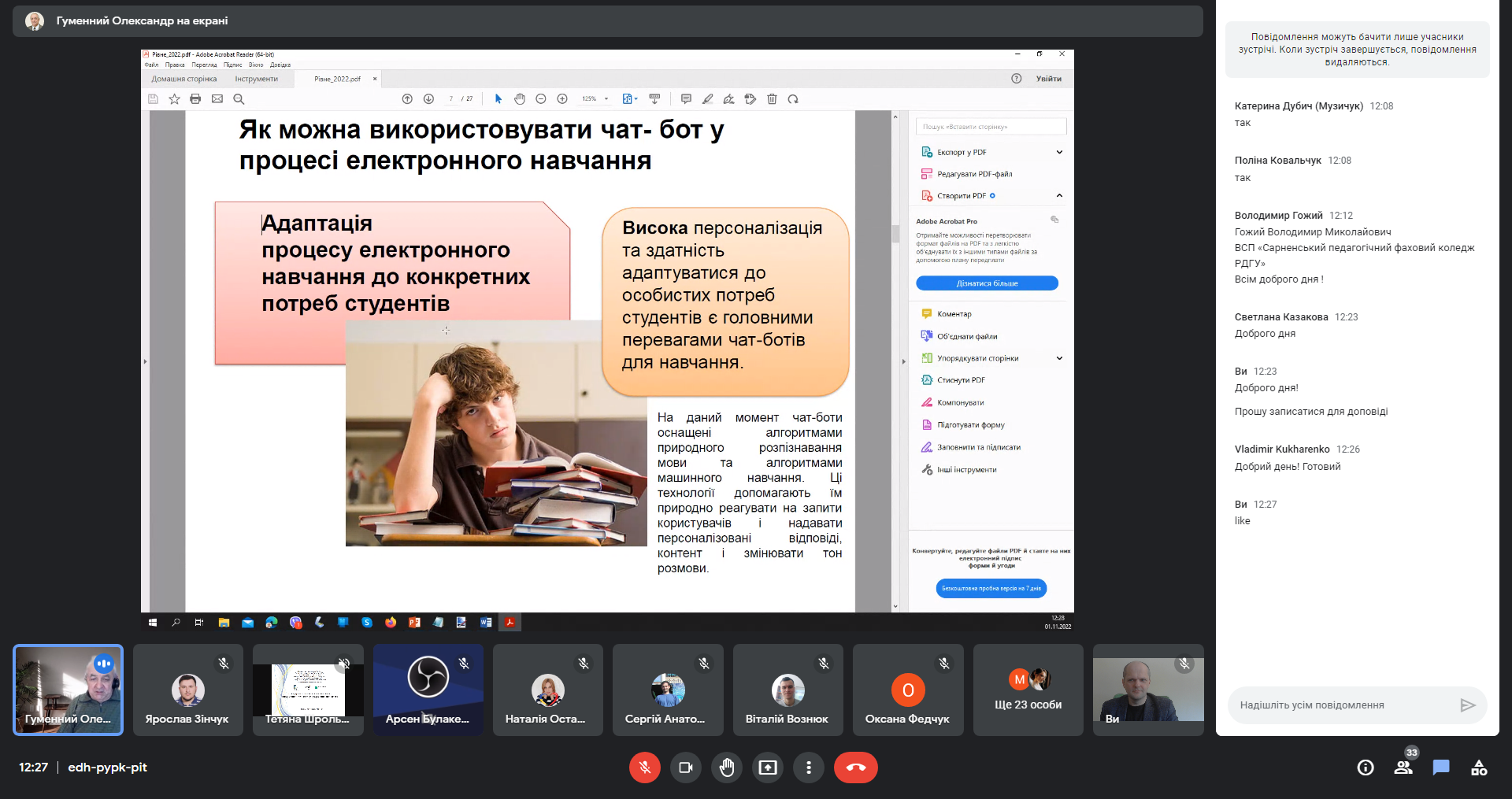Click the Acrobat find text magnifier
Screen dimensions: 1512x799
pos(239,99)
